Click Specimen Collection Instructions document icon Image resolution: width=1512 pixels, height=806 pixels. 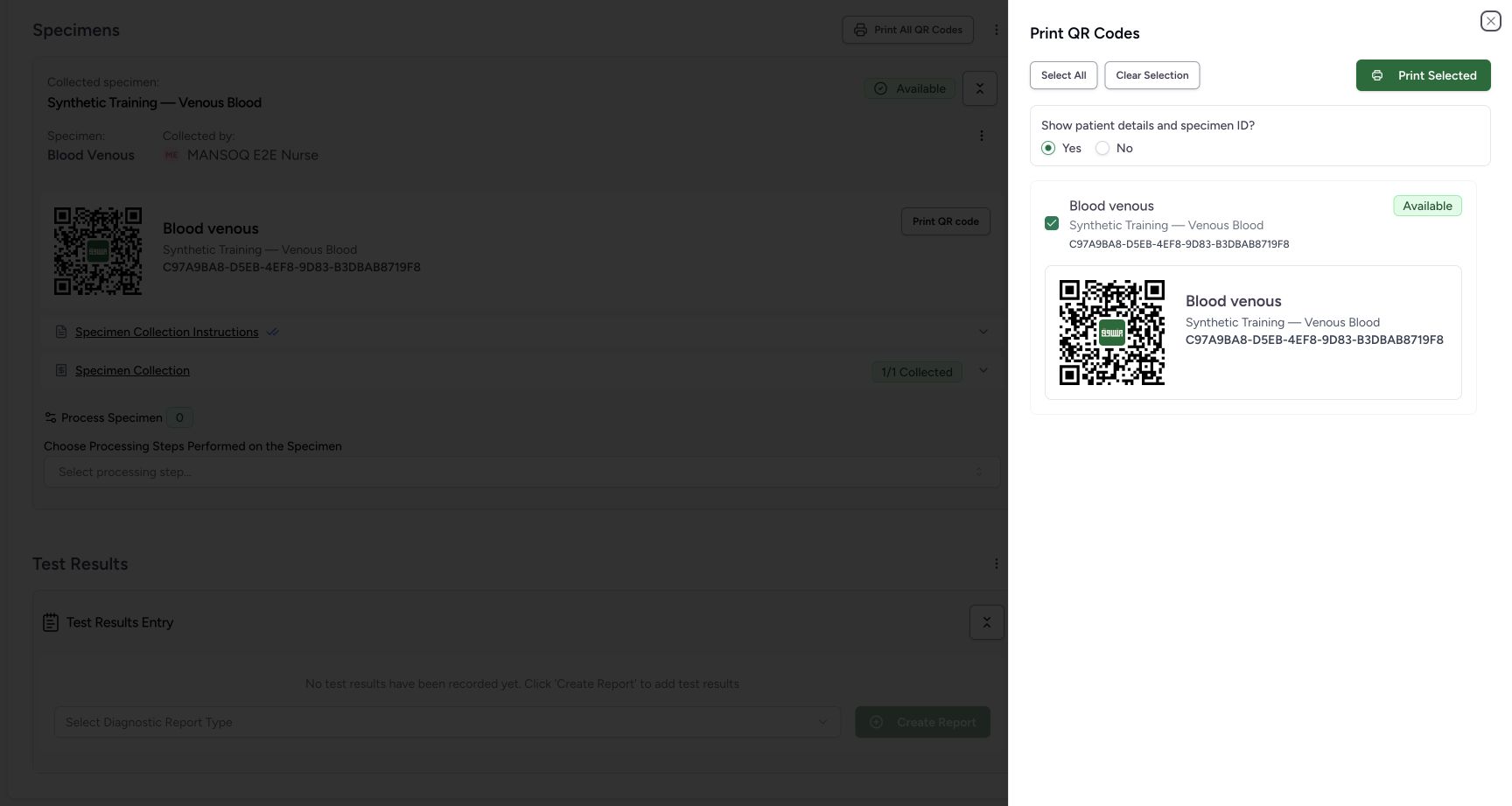(61, 332)
